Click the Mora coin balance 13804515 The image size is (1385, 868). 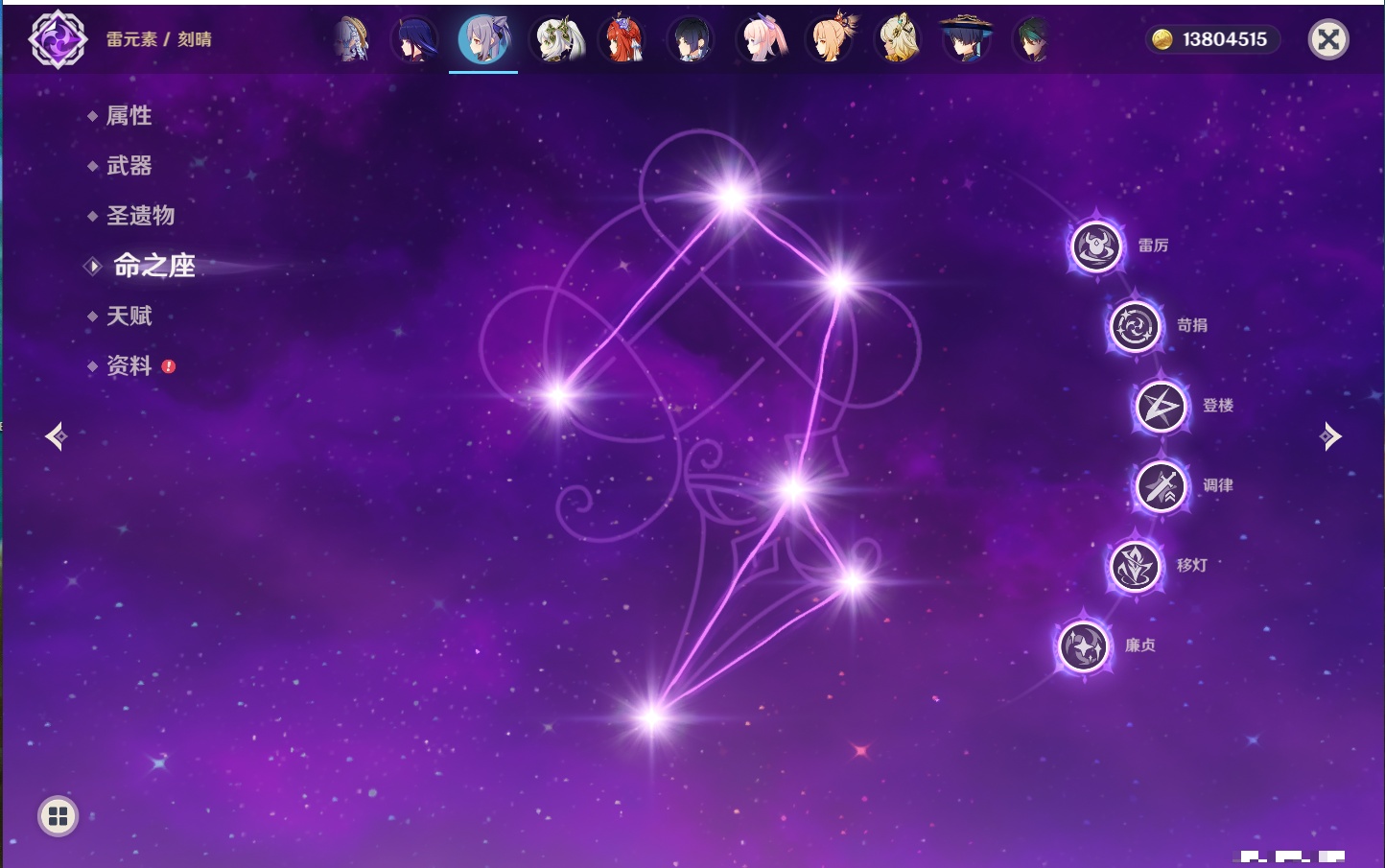(1213, 39)
